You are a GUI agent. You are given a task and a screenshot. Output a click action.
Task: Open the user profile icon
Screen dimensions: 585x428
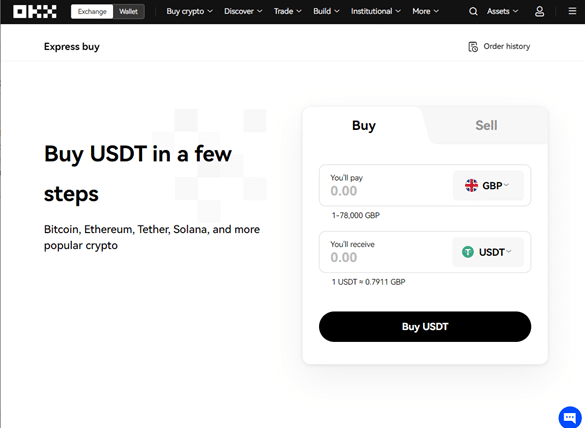539,12
